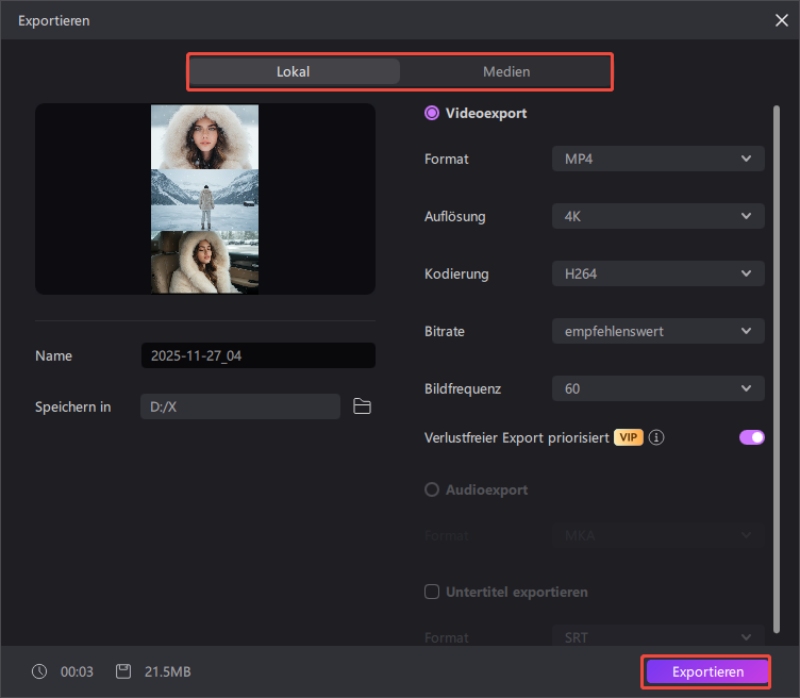
Task: Close the Exportieren dialog
Action: click(x=781, y=19)
